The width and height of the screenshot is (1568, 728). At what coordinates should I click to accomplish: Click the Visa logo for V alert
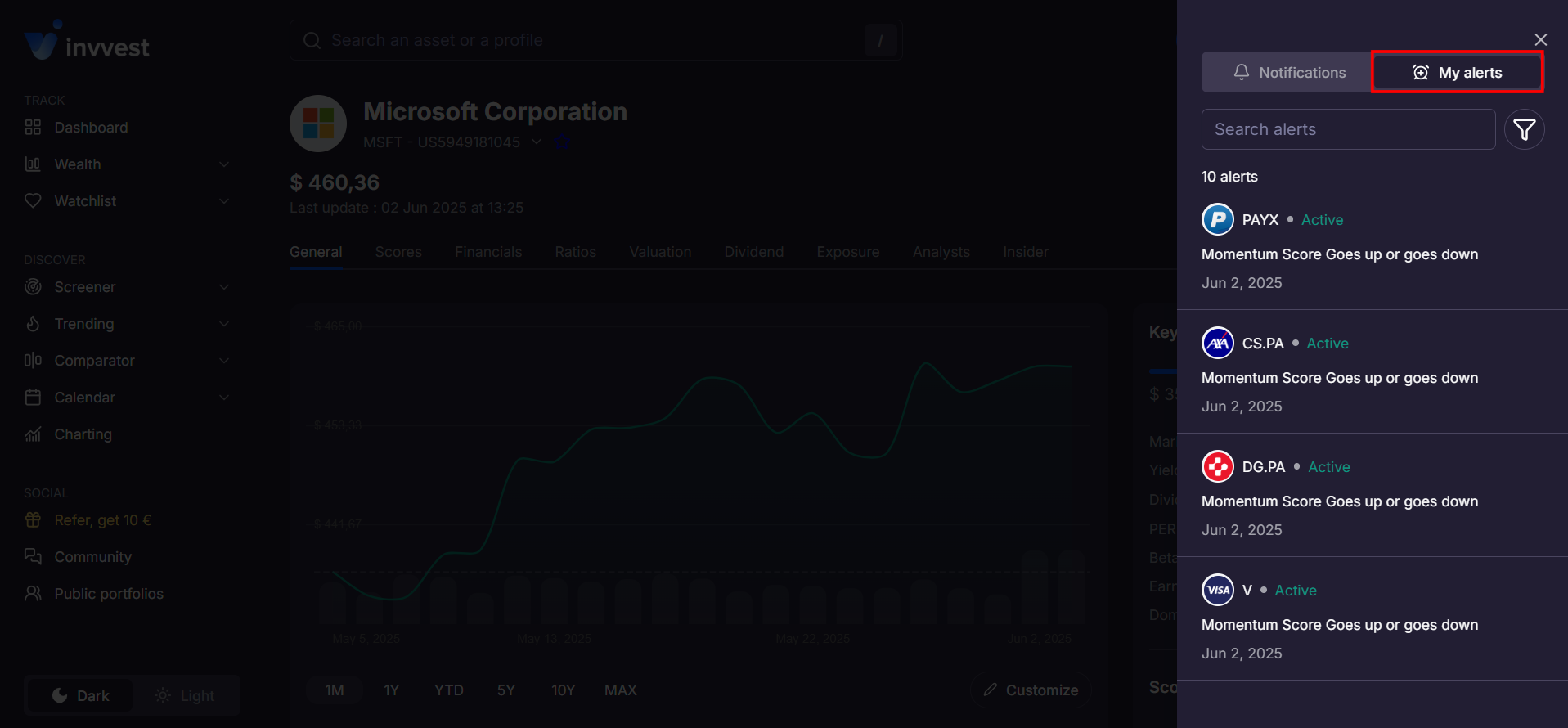[x=1218, y=590]
